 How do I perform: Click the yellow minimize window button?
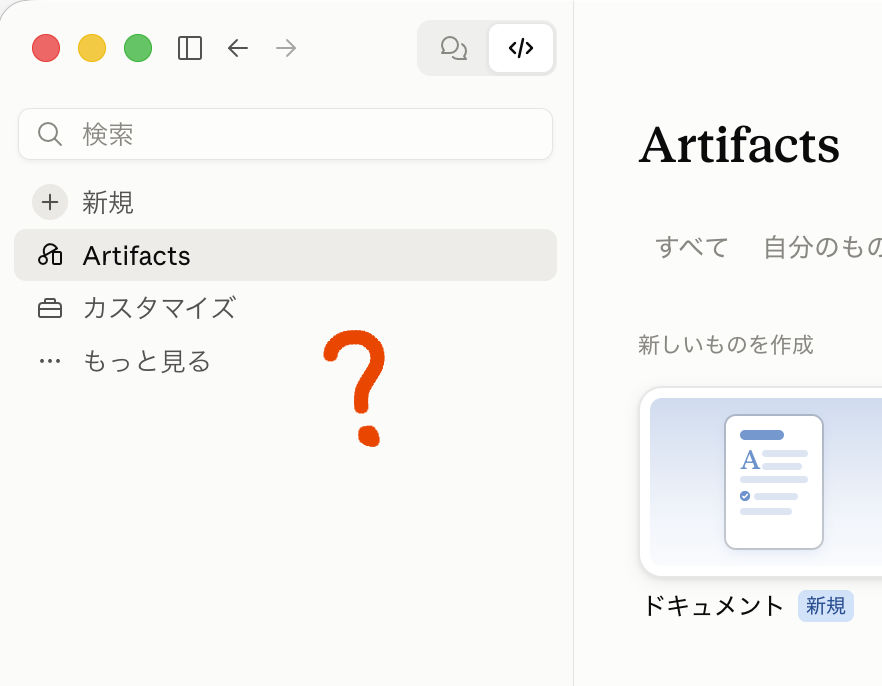coord(92,48)
